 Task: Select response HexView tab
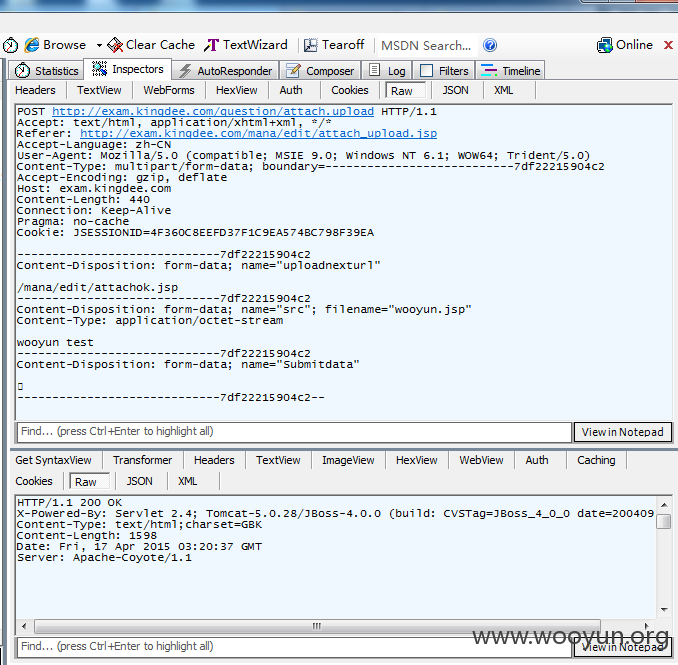click(x=416, y=460)
